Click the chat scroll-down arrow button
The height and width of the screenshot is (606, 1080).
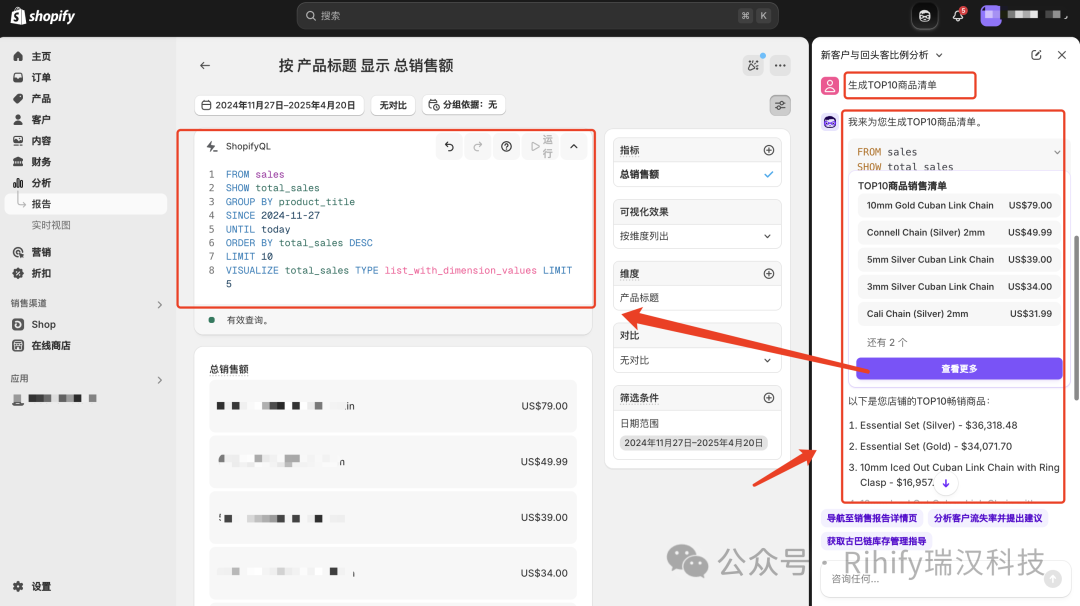(946, 483)
